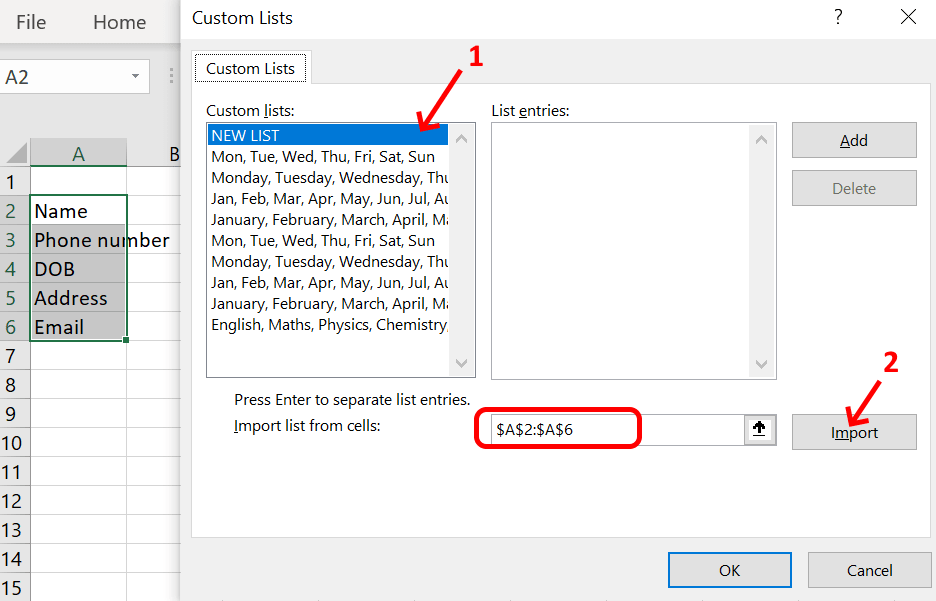Click the Add button
Viewport: 936px width, 601px height.
point(853,141)
